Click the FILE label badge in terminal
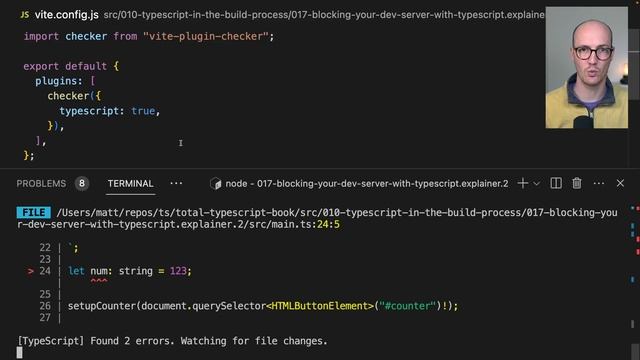This screenshot has height=360, width=640. pyautogui.click(x=33, y=213)
